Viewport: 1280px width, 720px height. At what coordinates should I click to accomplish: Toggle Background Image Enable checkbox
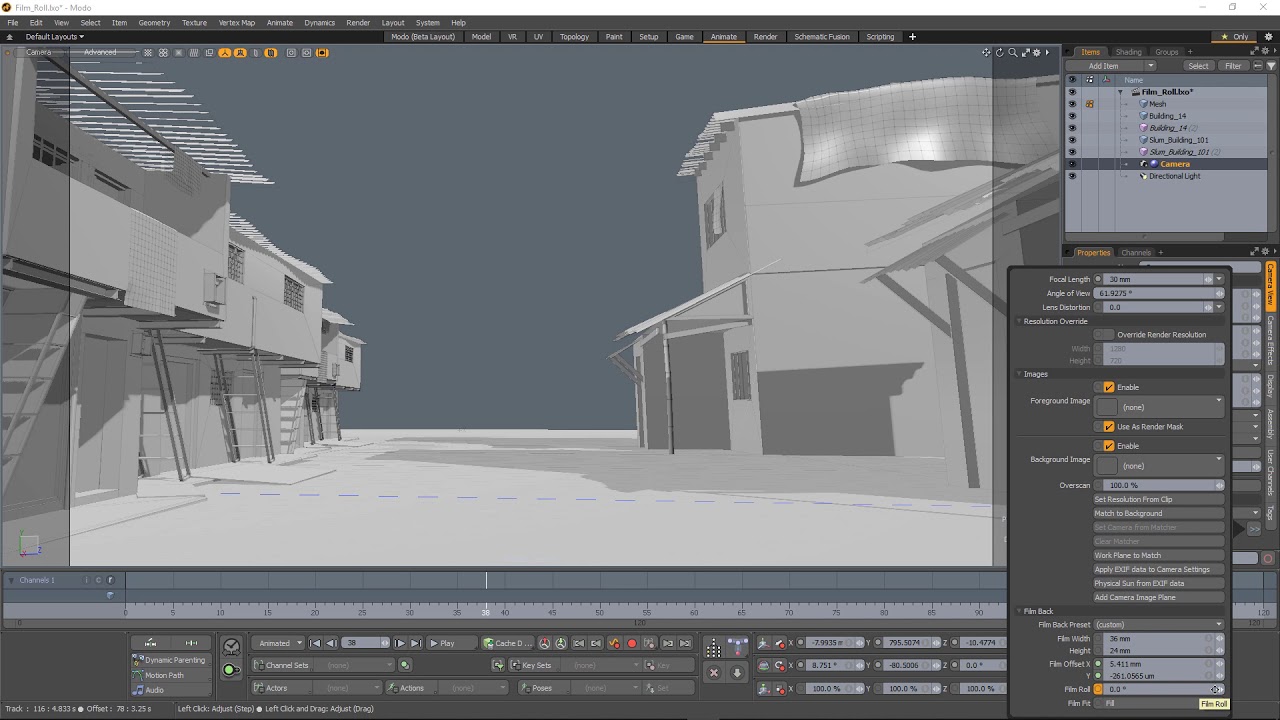[x=1108, y=446]
